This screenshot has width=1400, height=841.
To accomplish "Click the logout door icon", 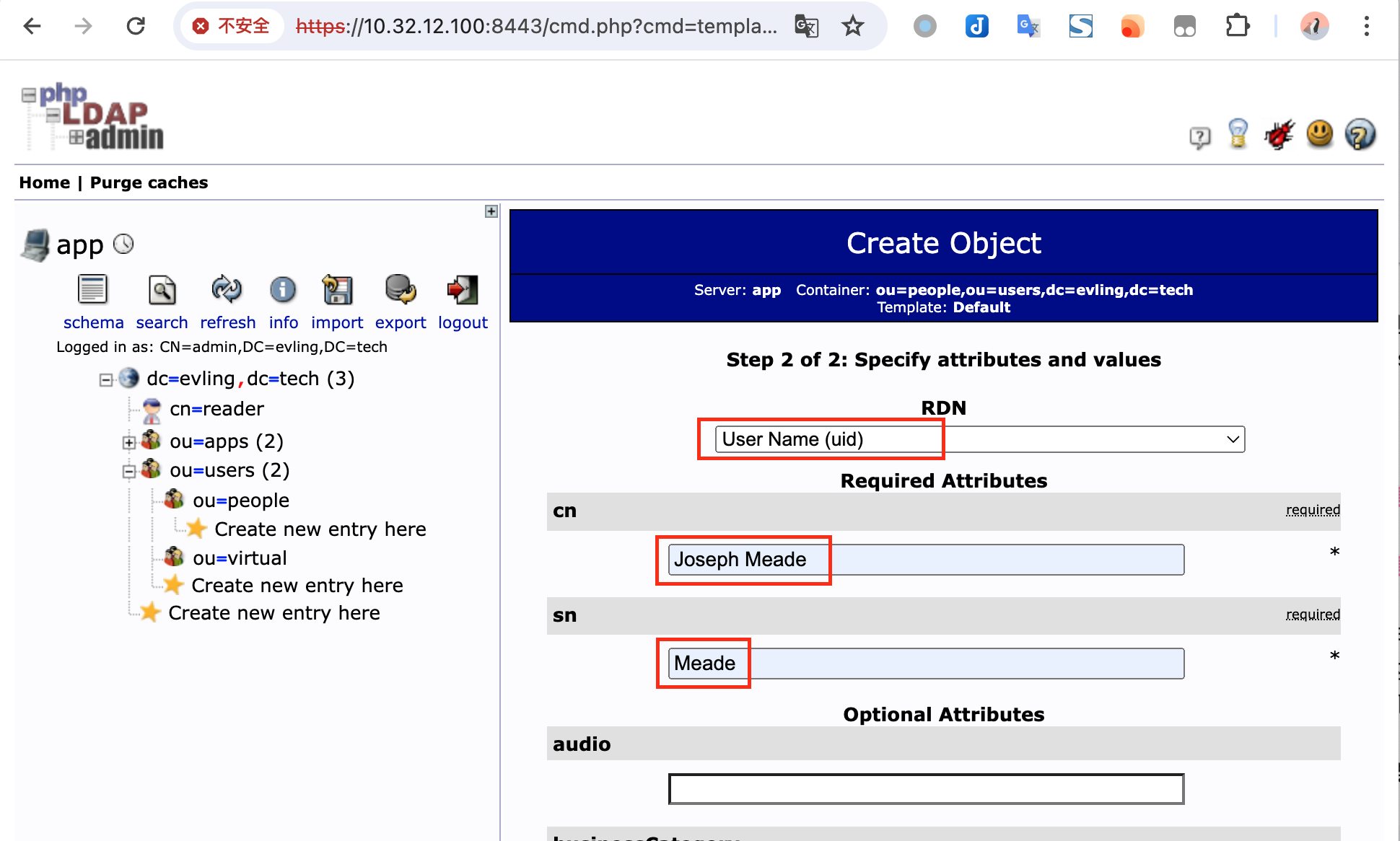I will tap(463, 290).
